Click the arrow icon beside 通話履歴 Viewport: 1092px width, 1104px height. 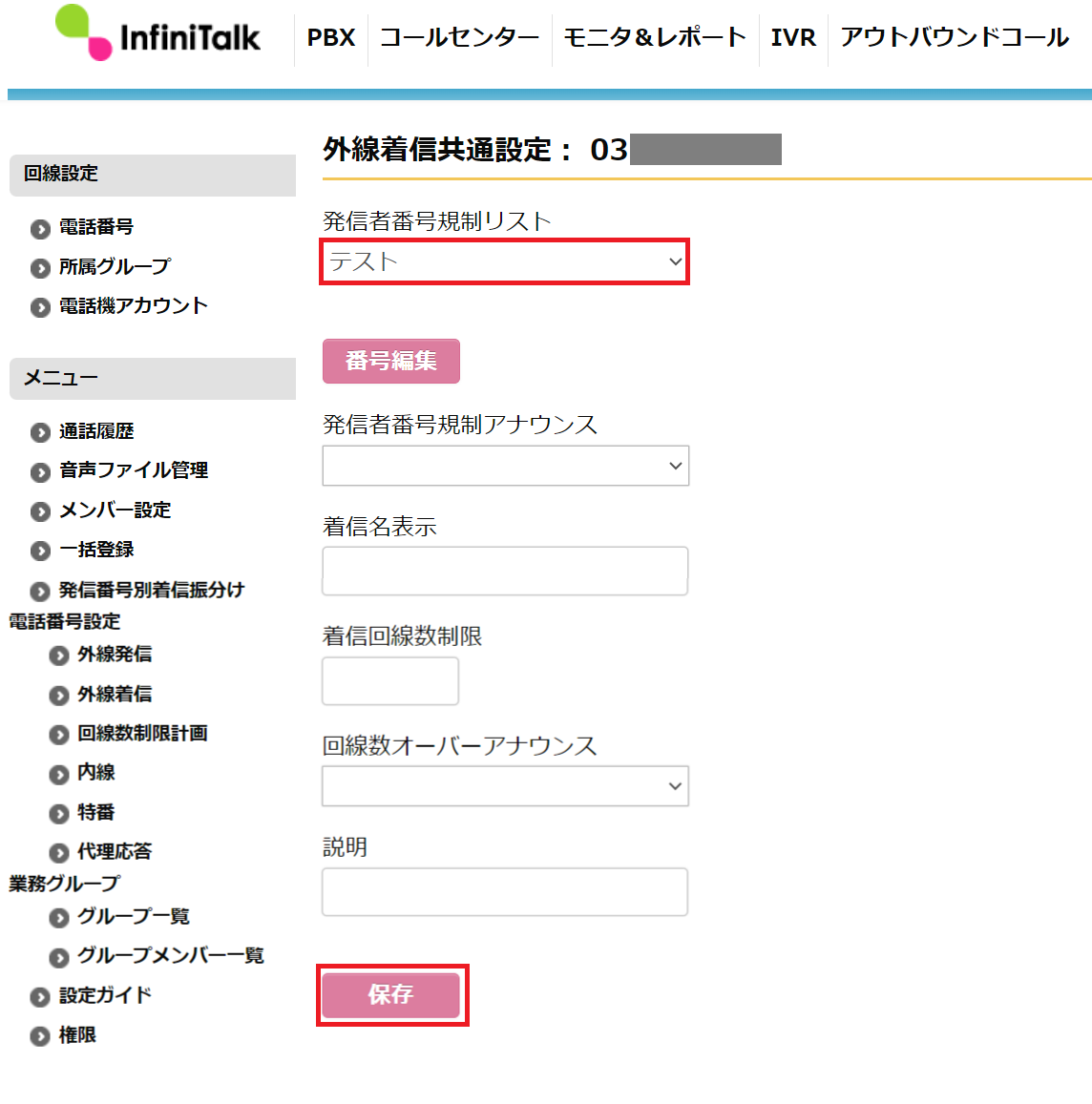[x=40, y=432]
